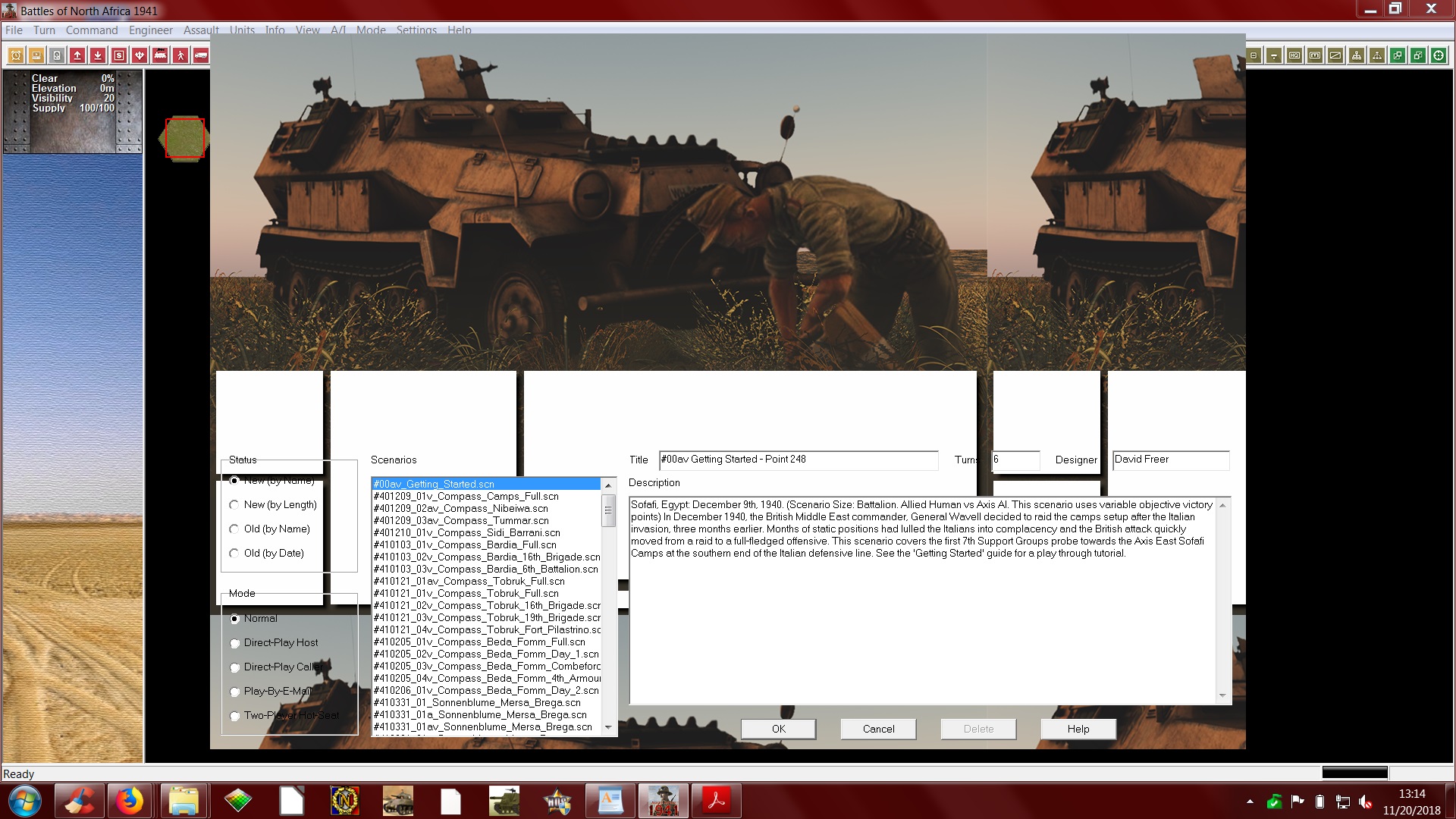This screenshot has width=1456, height=819.
Task: Click the green crosshair target toolbar icon
Action: pos(1439,55)
